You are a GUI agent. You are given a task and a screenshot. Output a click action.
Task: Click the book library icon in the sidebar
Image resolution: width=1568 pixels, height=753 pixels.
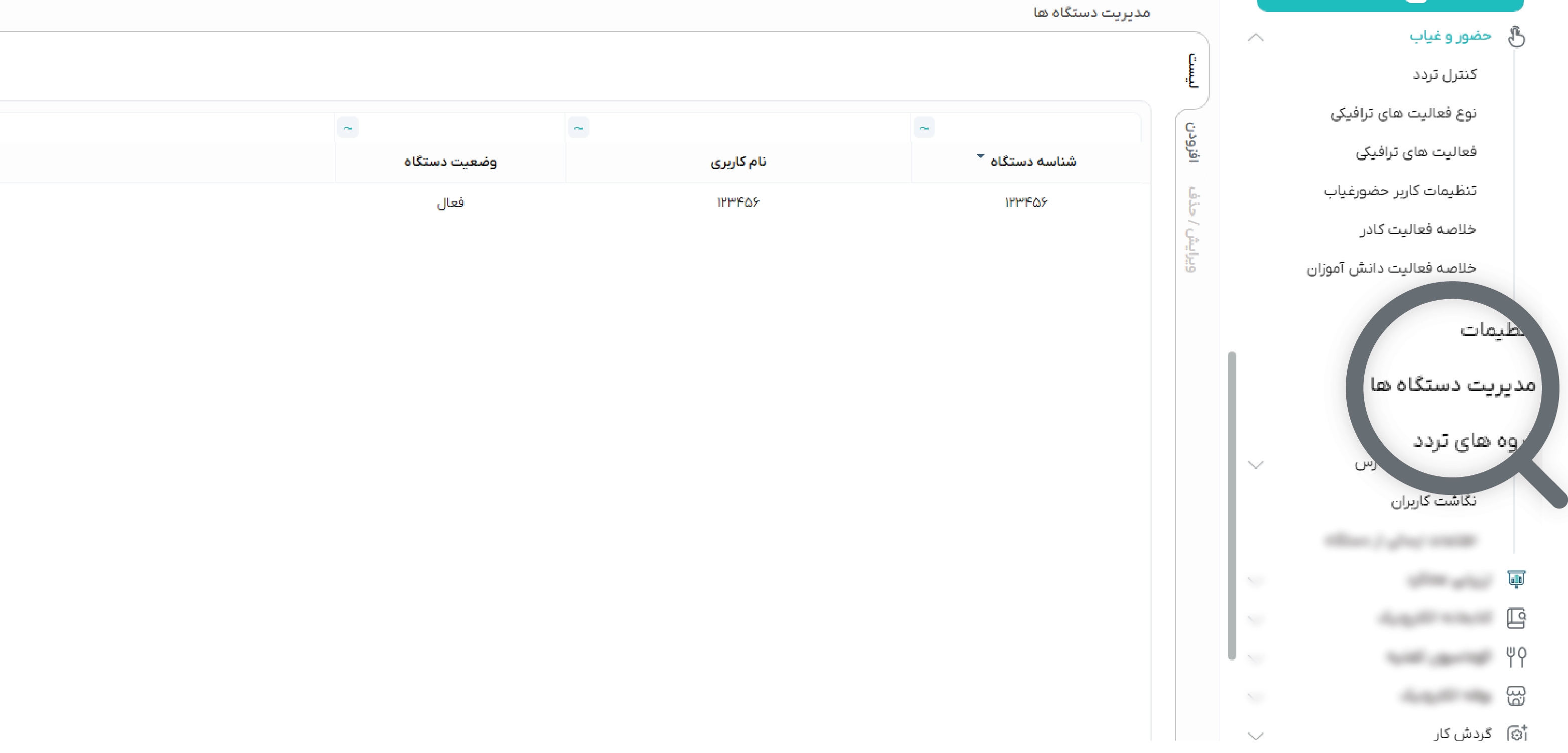[x=1516, y=618]
